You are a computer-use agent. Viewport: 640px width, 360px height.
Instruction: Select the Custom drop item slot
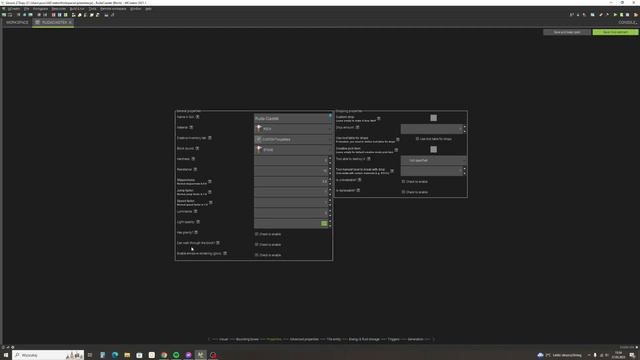pos(433,118)
